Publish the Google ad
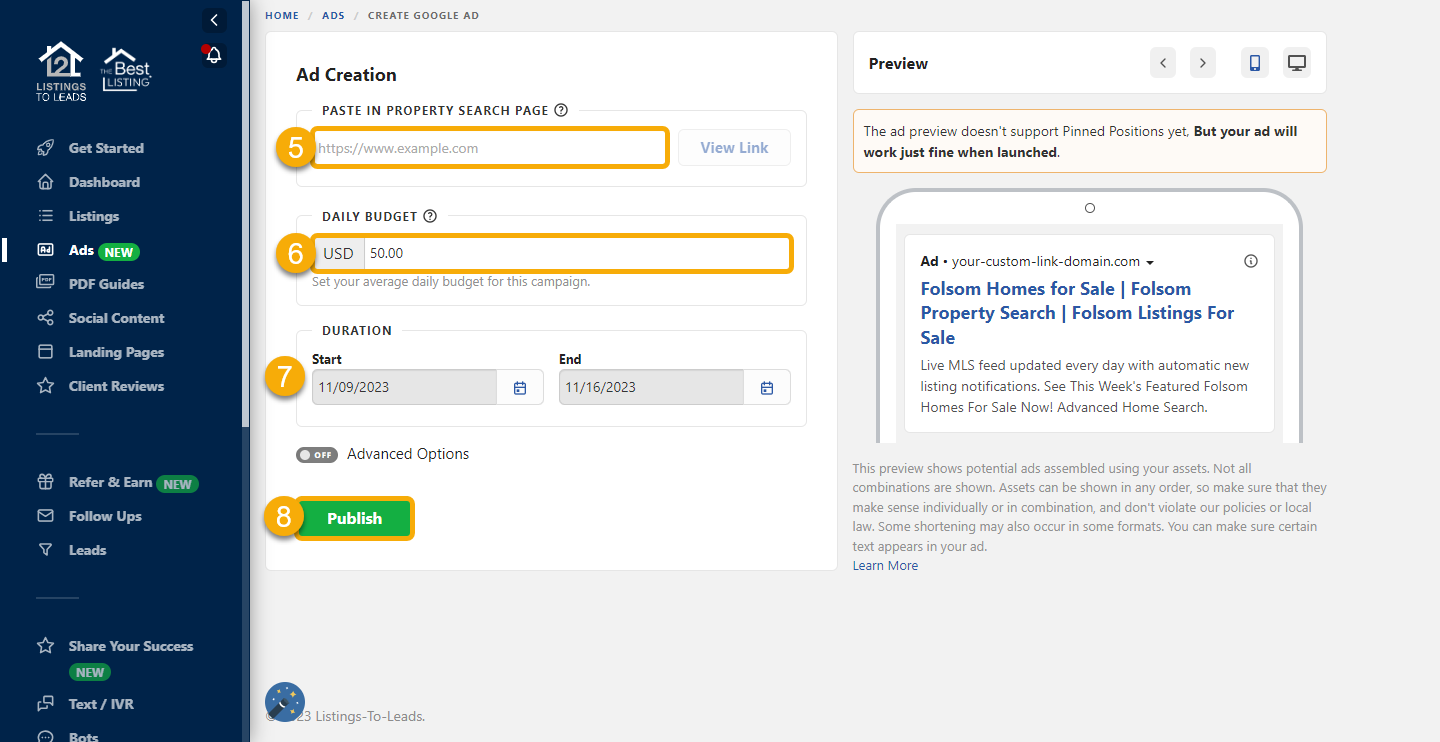This screenshot has width=1440, height=742. pos(354,518)
